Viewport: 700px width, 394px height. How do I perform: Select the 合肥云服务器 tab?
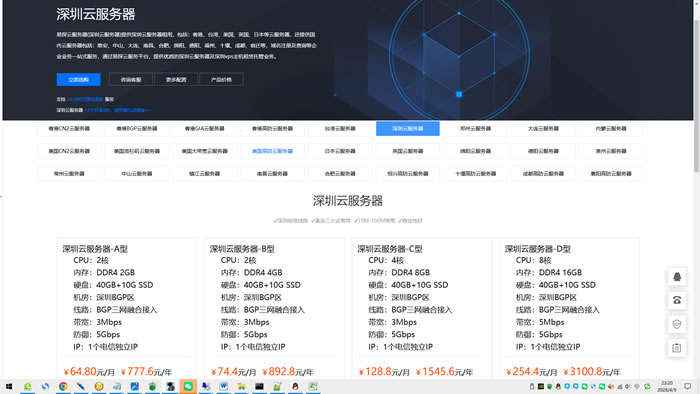point(340,174)
